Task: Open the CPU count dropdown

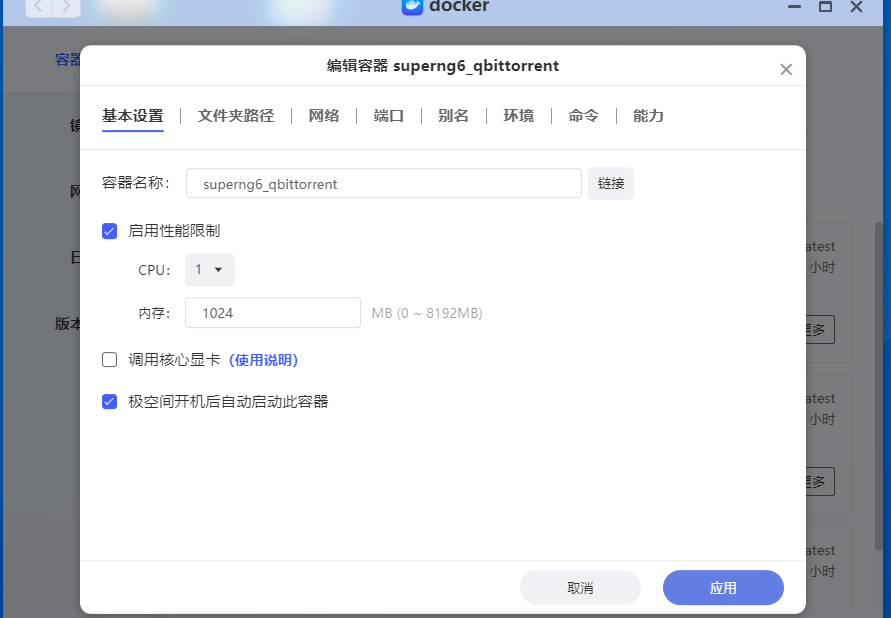Action: (x=210, y=270)
